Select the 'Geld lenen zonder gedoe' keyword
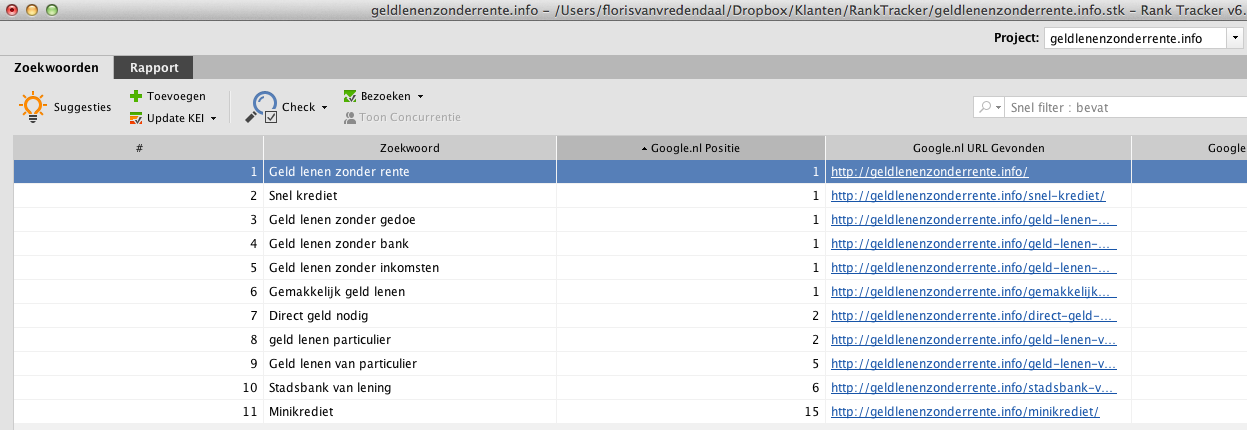 (x=342, y=220)
